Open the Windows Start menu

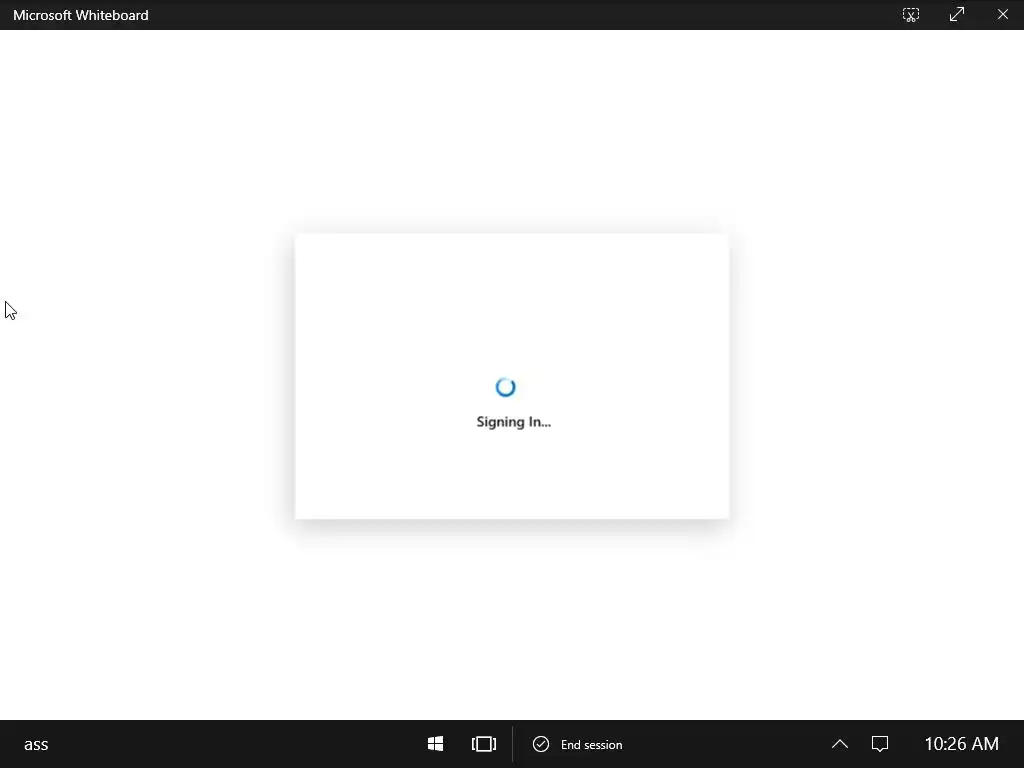(x=436, y=744)
